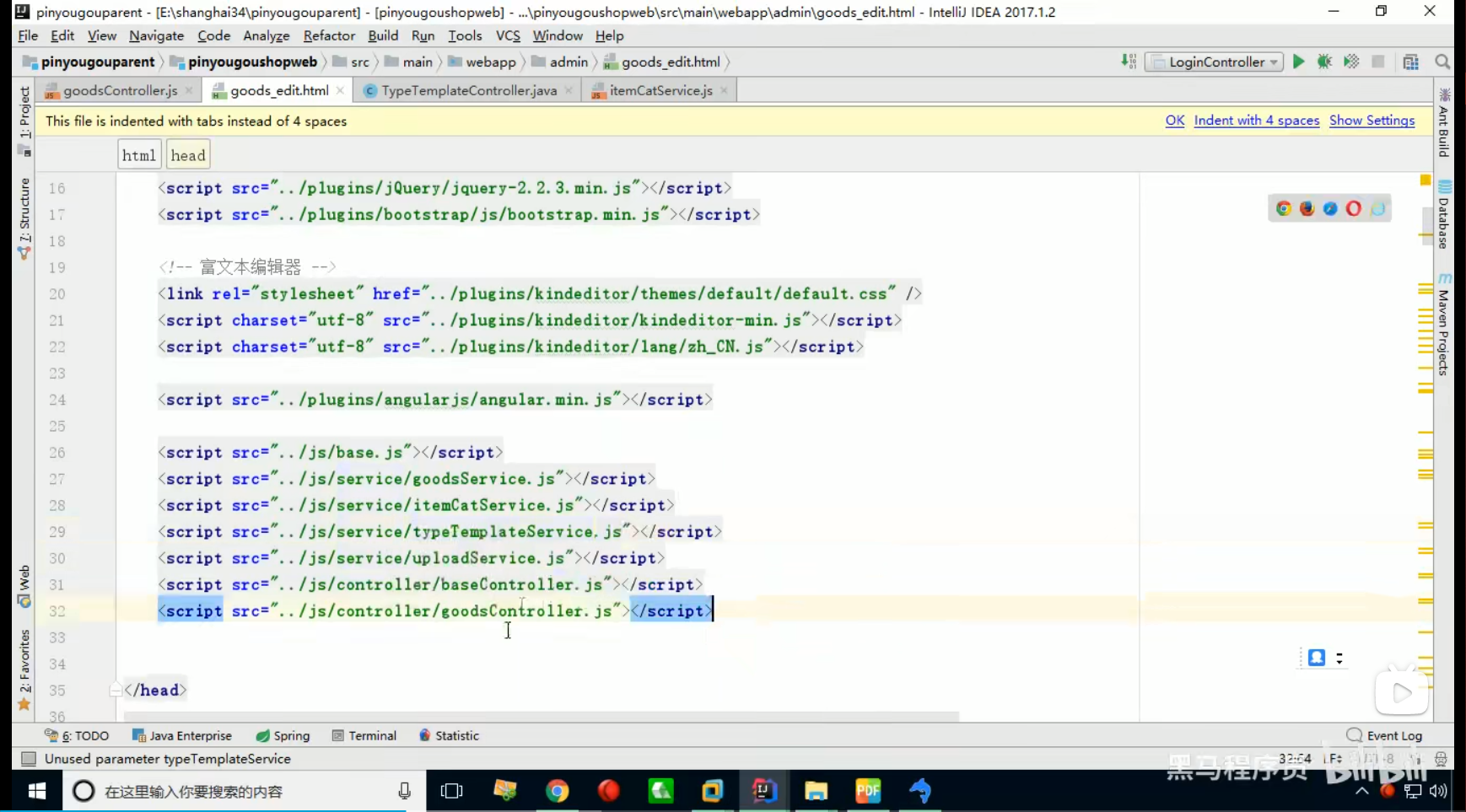Switch to goodsController.js tab
This screenshot has height=812, width=1466.
coord(120,90)
